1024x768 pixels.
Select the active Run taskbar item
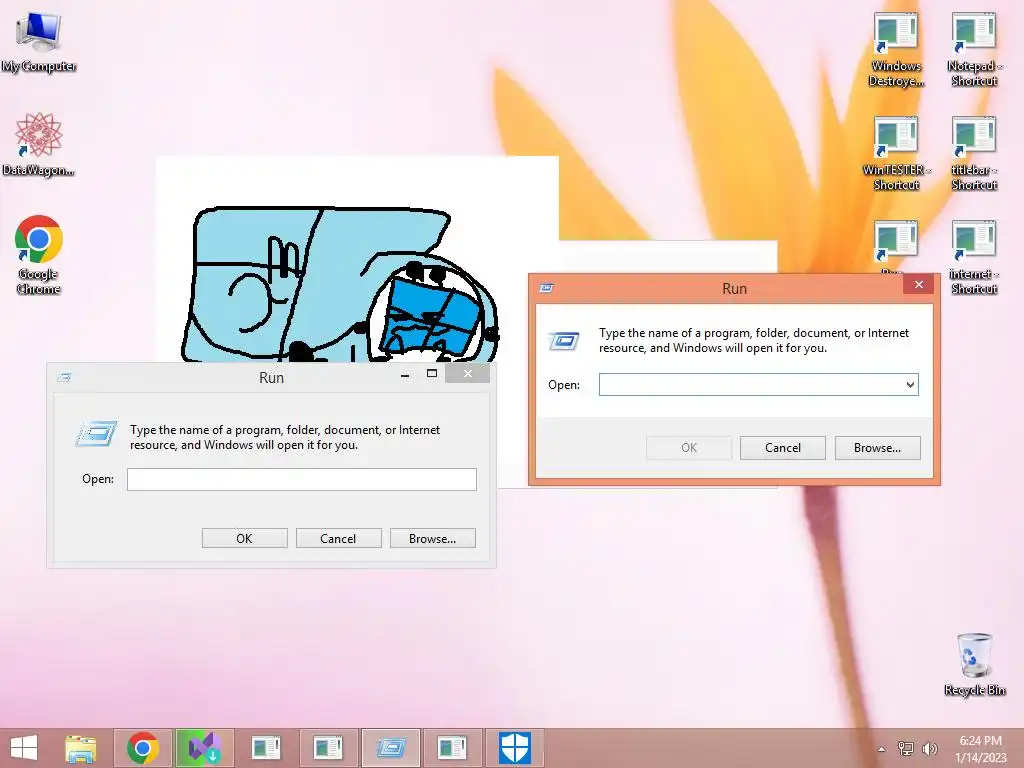click(391, 748)
